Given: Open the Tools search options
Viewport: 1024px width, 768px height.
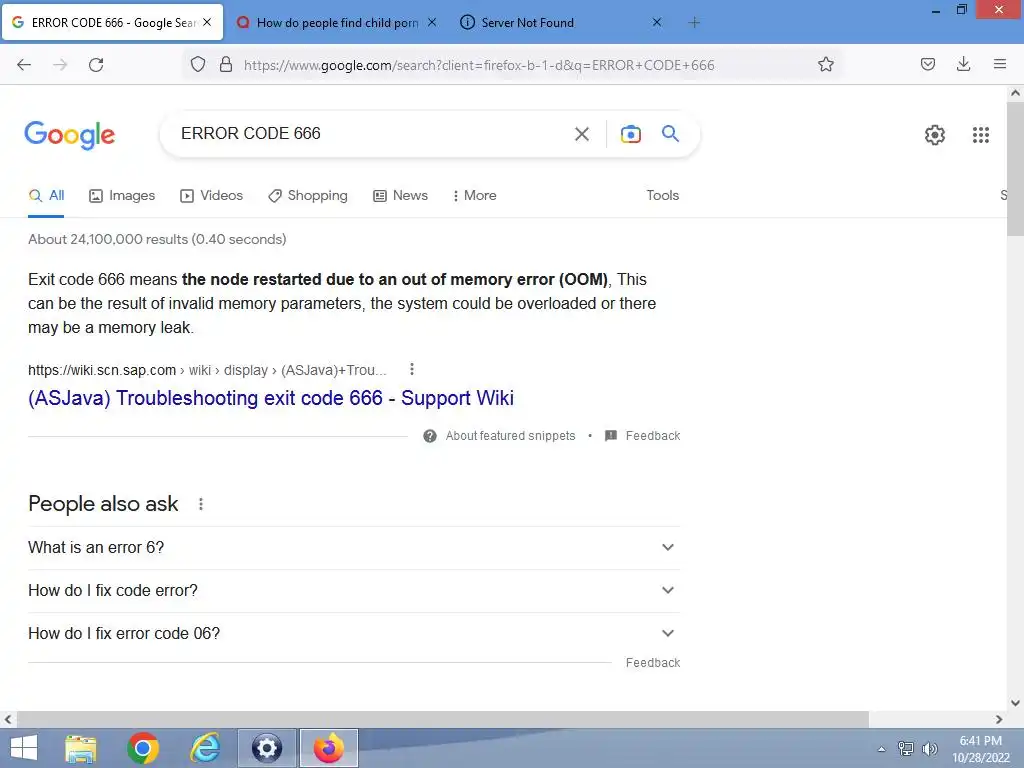Looking at the screenshot, I should point(662,195).
